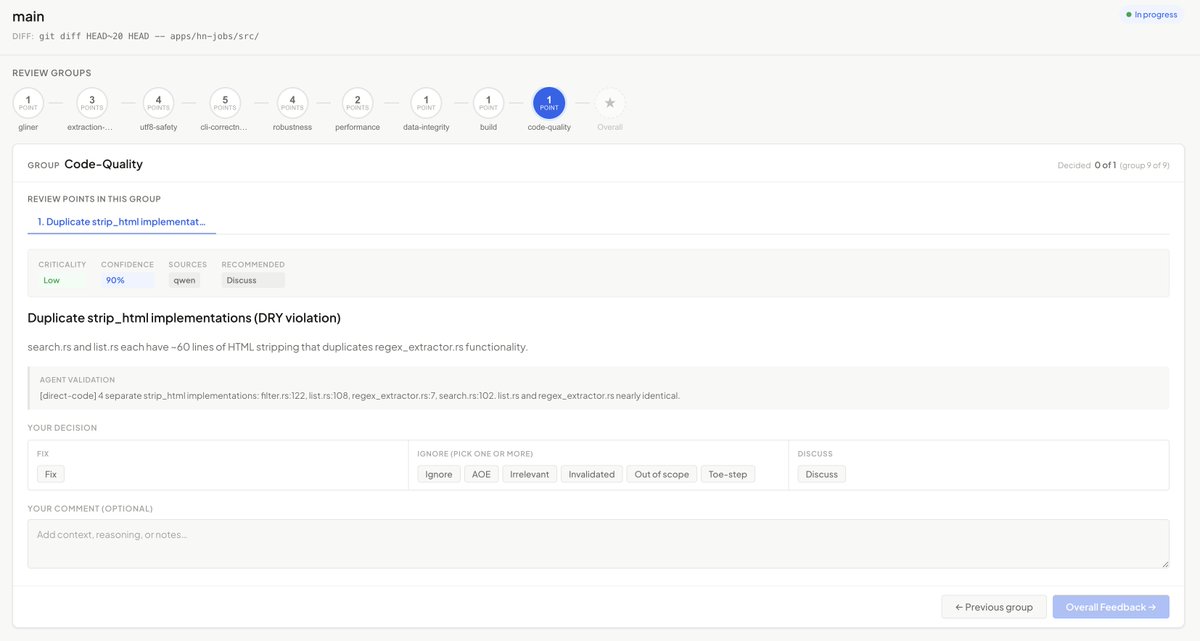Open the robustness review group step
This screenshot has height=641, width=1200.
(292, 102)
